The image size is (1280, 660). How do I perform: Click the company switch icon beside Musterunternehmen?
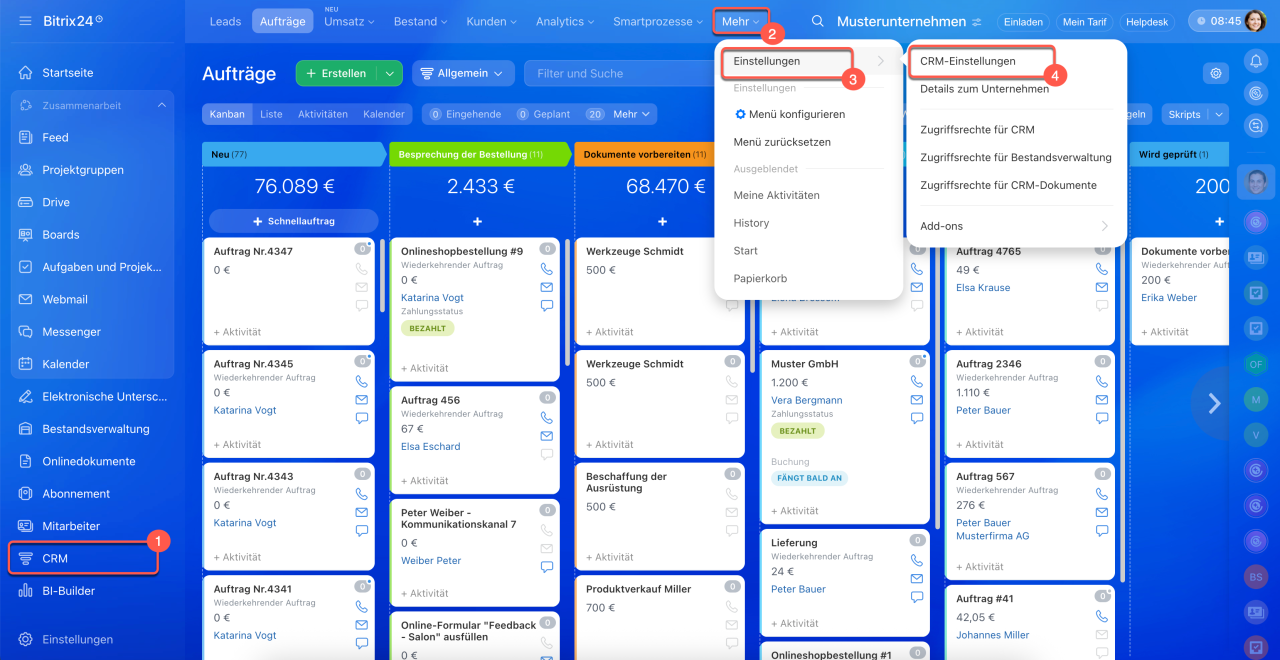point(976,22)
